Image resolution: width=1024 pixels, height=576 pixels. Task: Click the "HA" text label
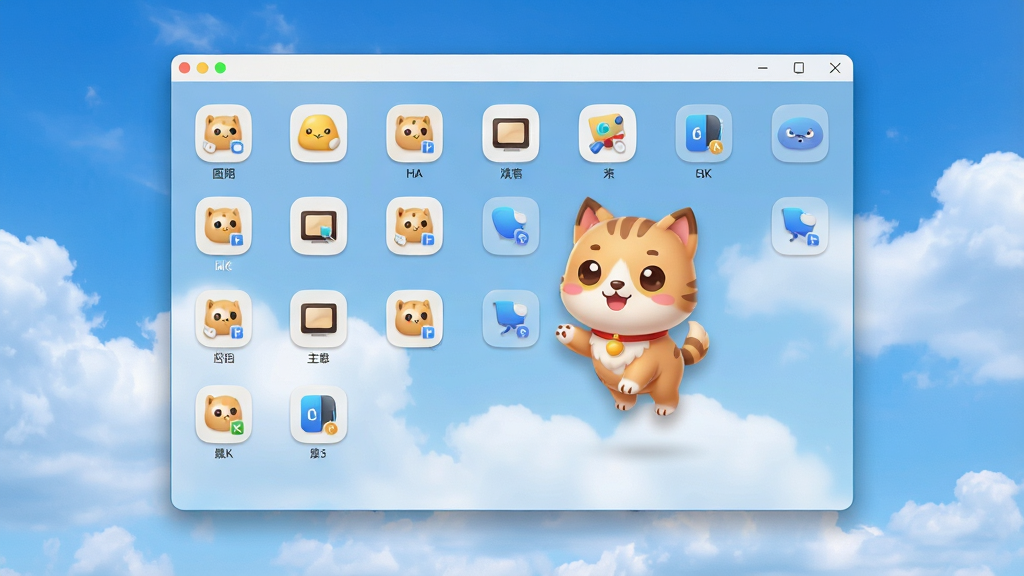[x=414, y=174]
